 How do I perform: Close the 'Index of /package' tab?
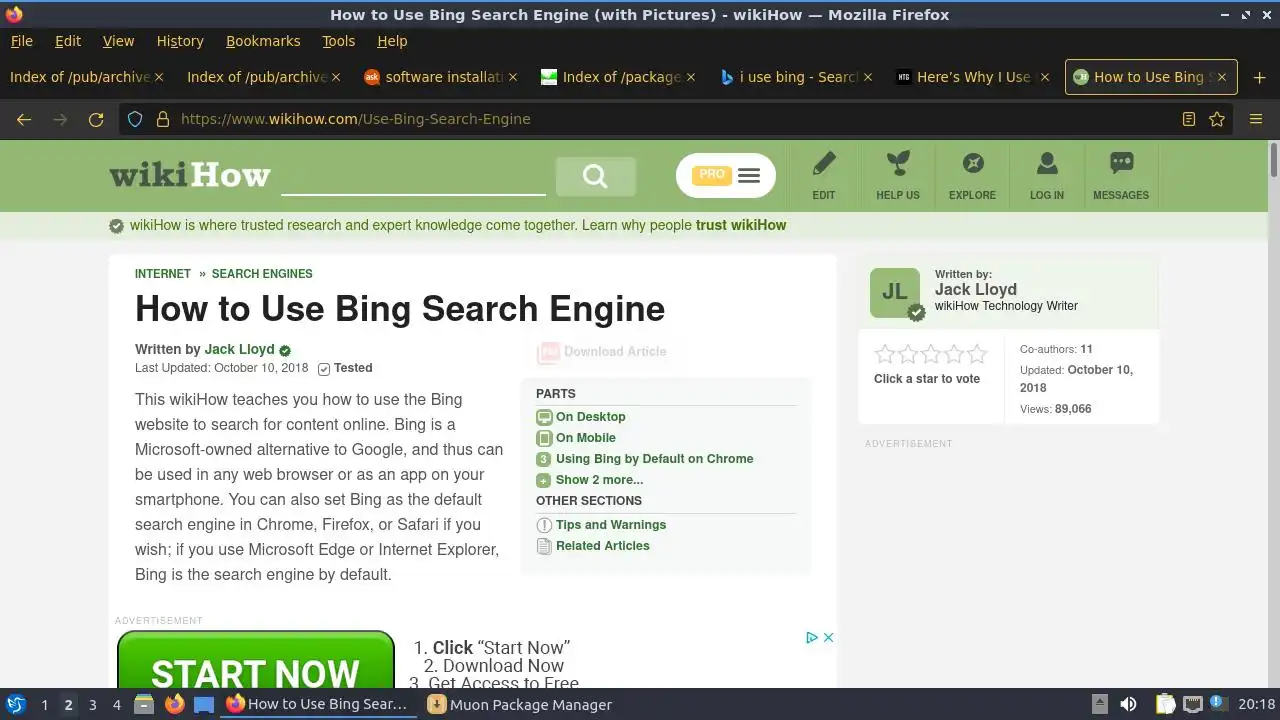690,77
